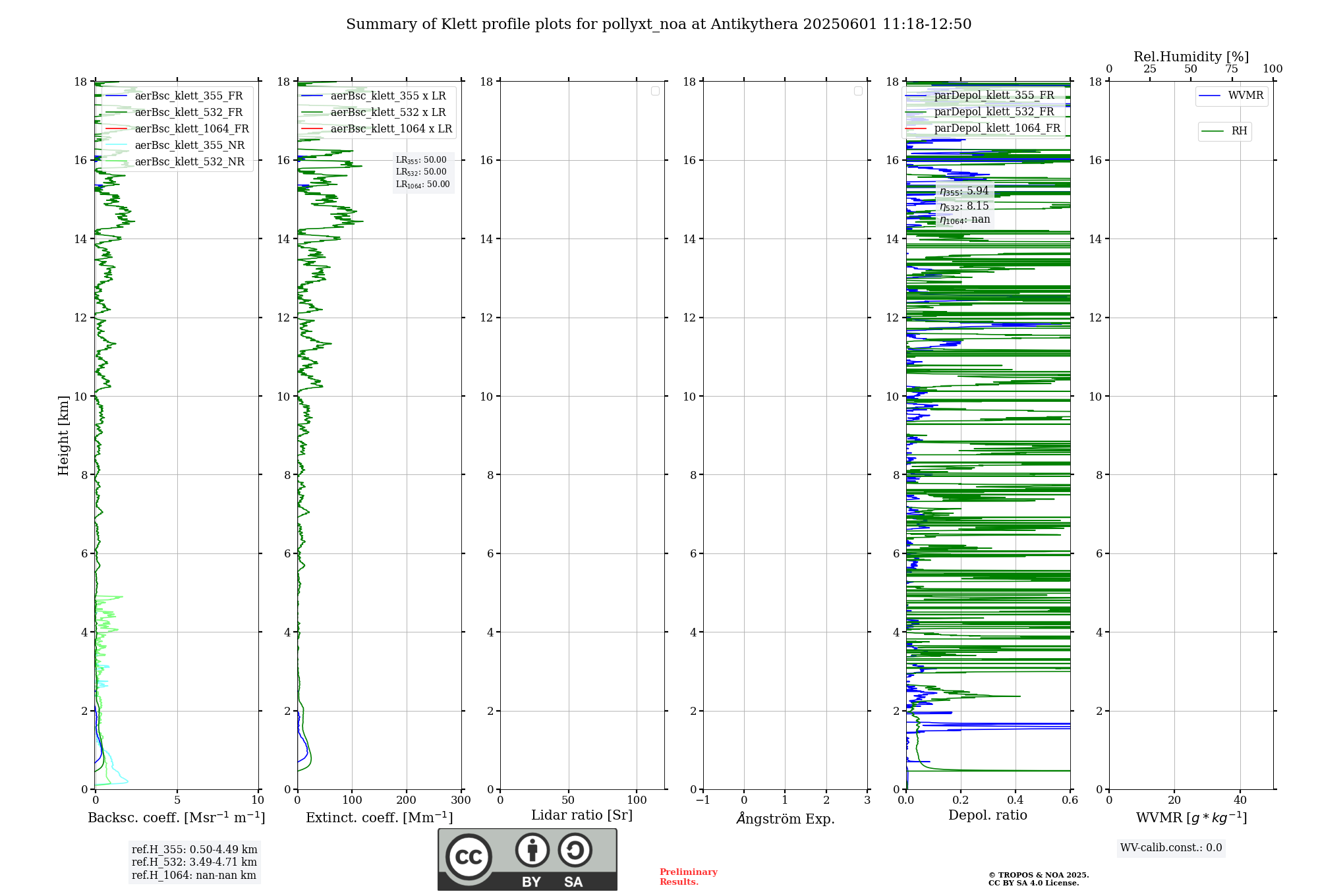Image resolution: width=1318 pixels, height=896 pixels.
Task: Click the share-alike circular arrow icon above SA
Action: 575,850
